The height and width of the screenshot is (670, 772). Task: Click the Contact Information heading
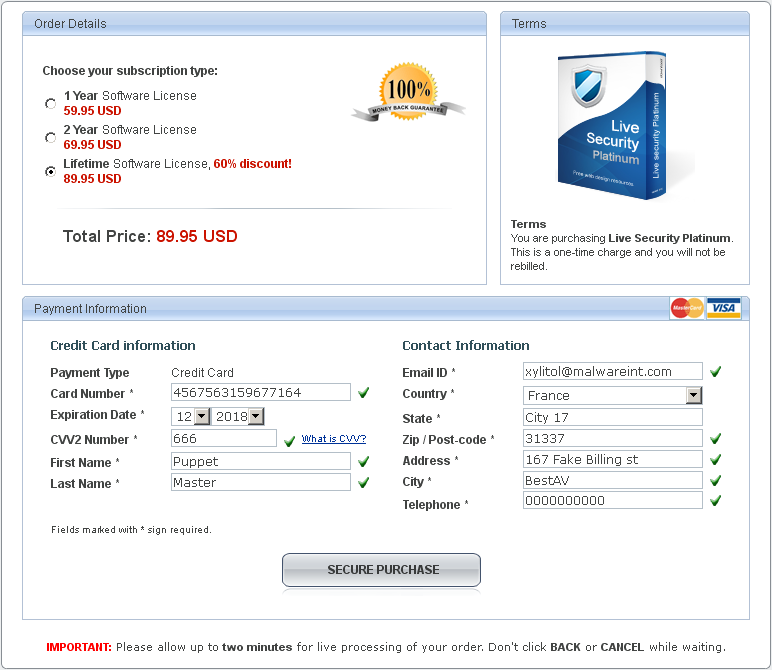(x=466, y=346)
